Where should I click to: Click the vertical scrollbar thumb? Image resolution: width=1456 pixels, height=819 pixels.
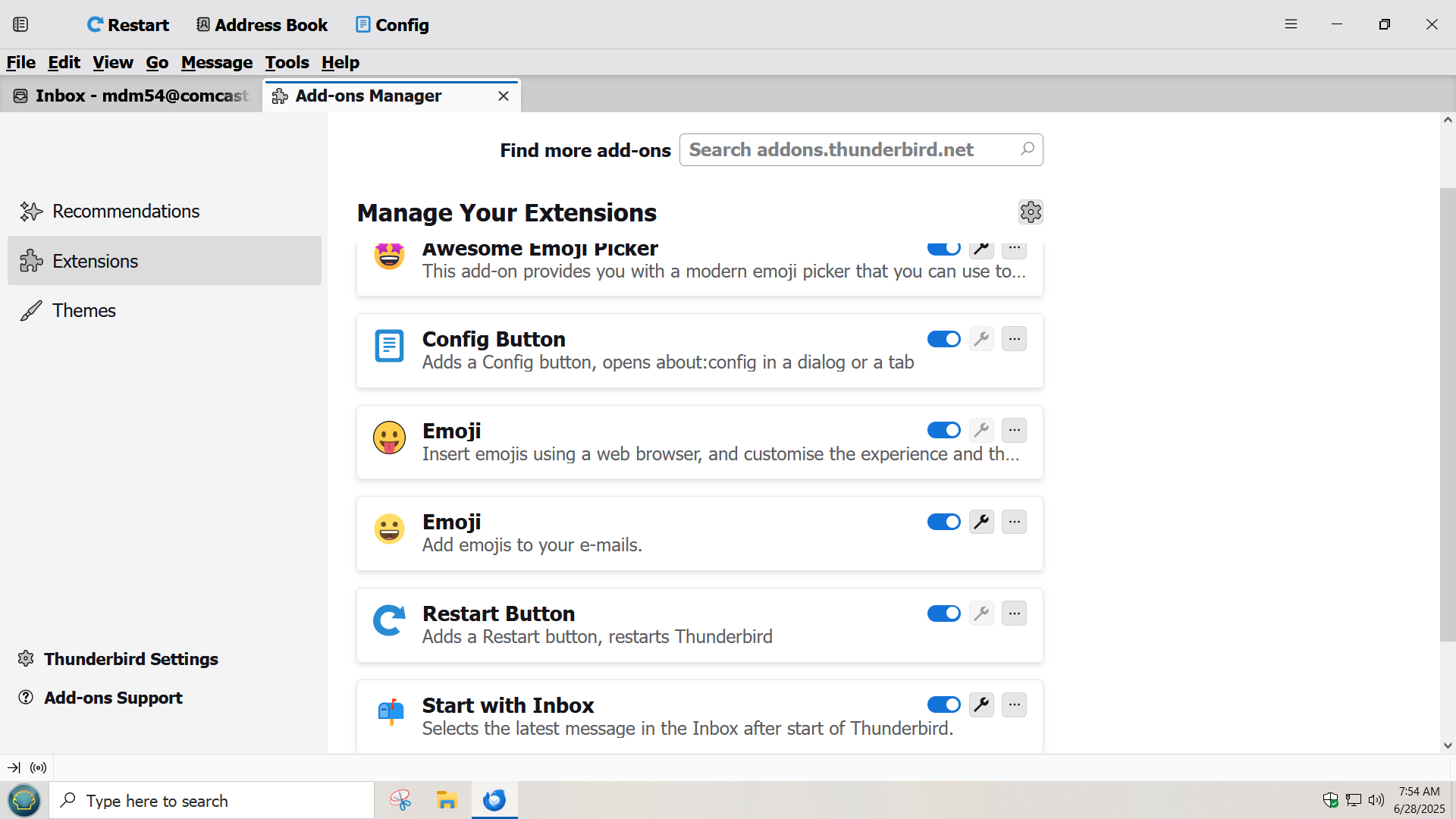coord(1448,414)
